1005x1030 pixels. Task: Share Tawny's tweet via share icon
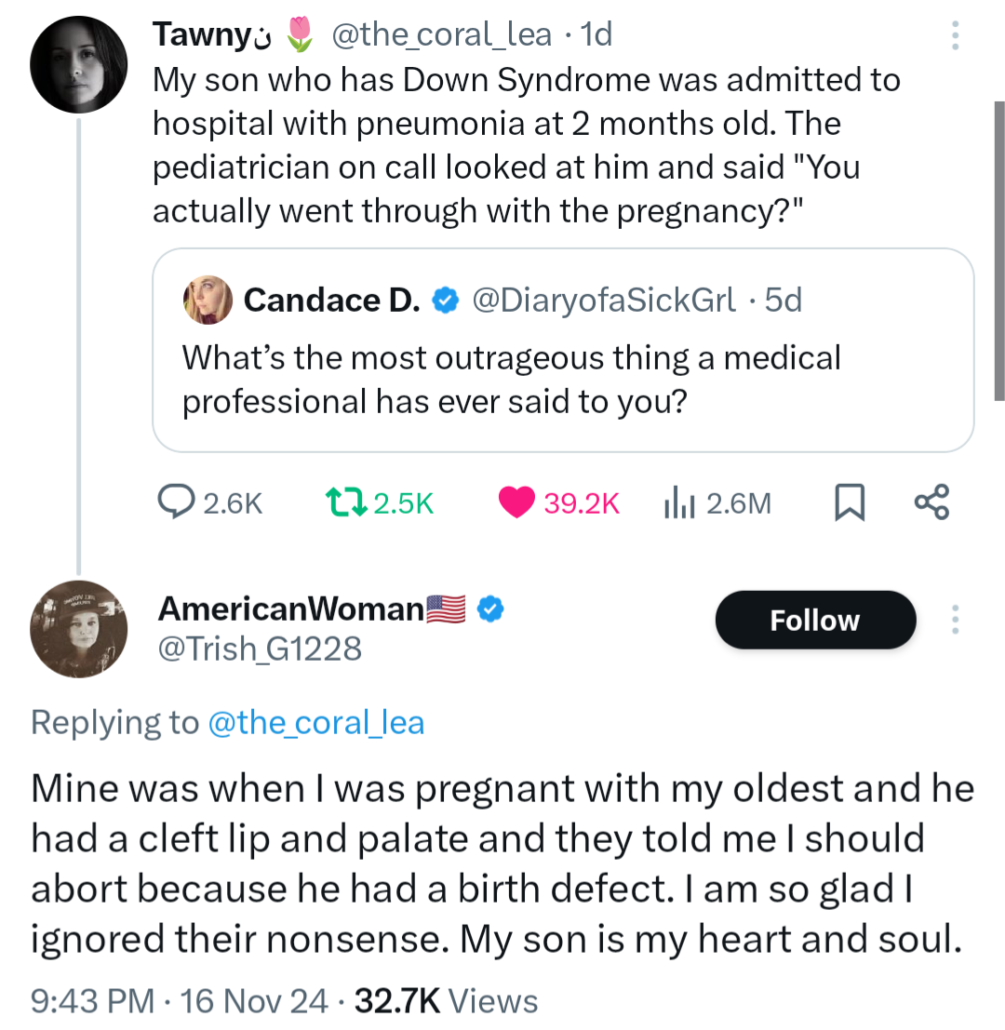point(931,502)
